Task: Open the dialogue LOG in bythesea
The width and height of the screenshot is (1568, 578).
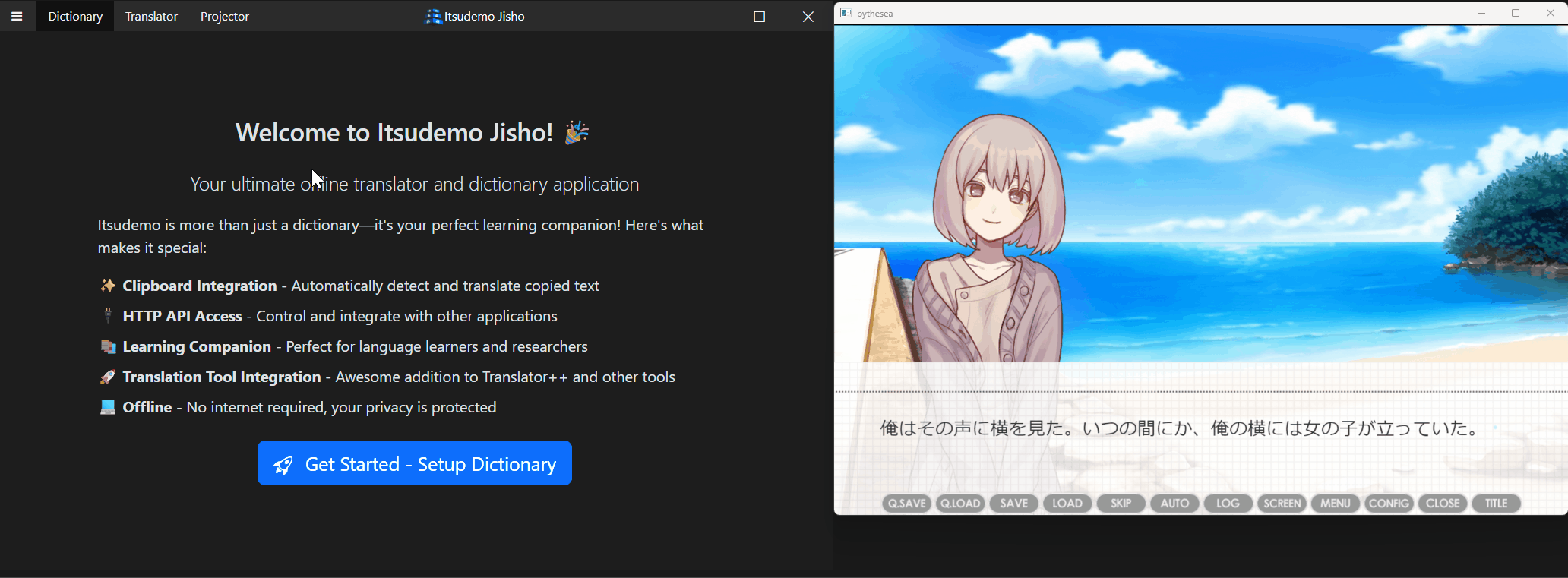Action: (1228, 504)
